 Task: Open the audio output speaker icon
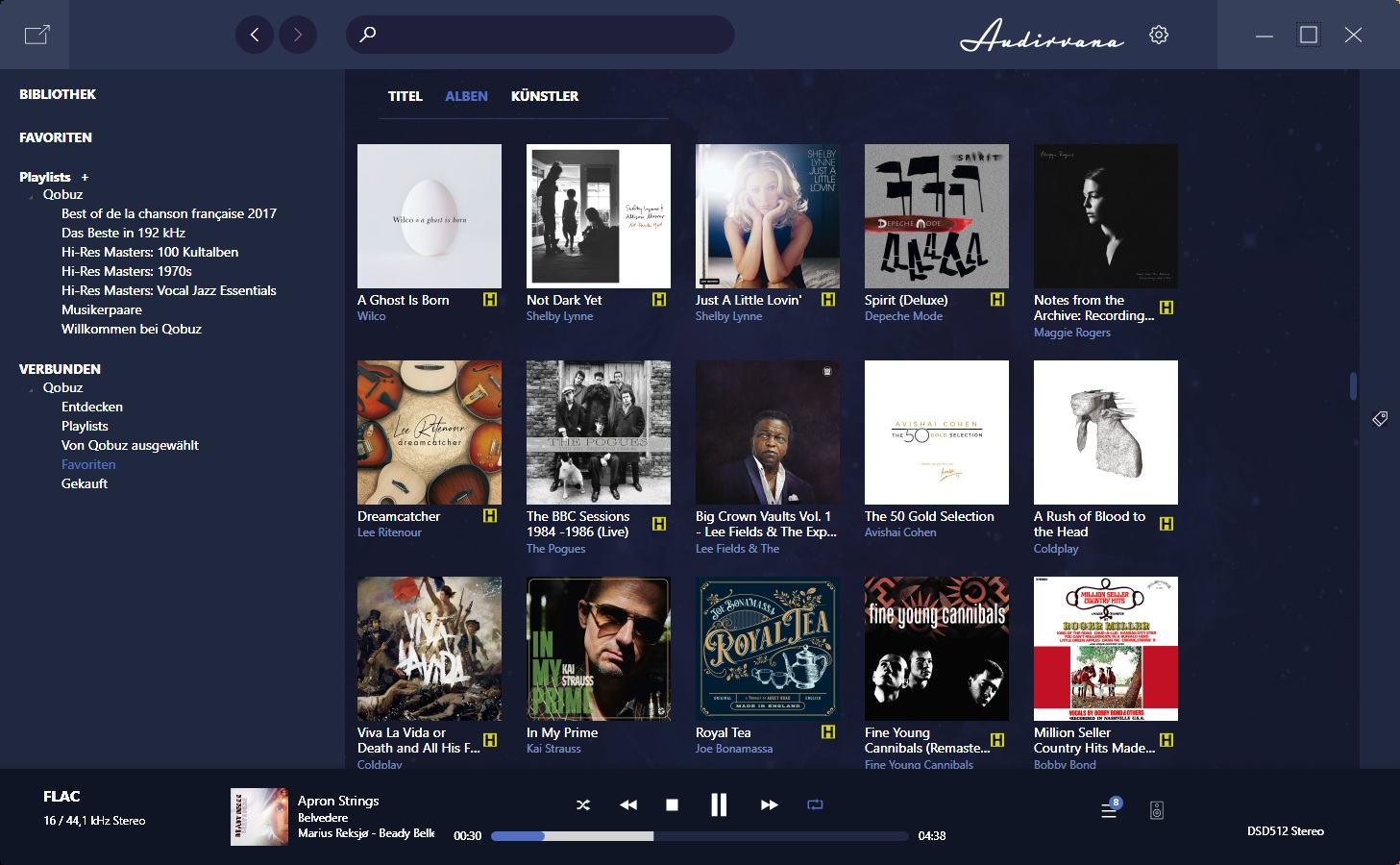(x=1157, y=810)
